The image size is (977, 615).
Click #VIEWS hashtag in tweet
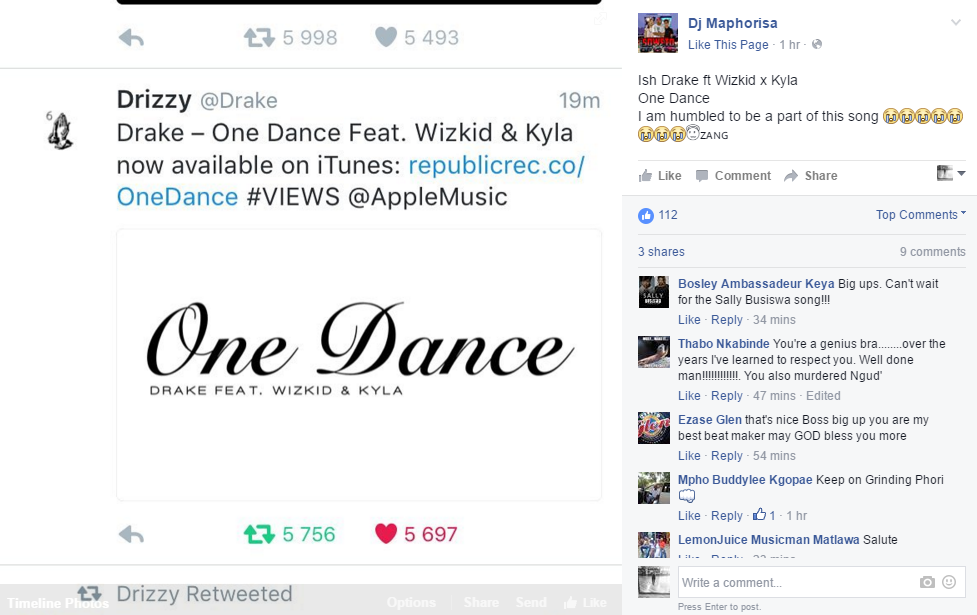[293, 197]
